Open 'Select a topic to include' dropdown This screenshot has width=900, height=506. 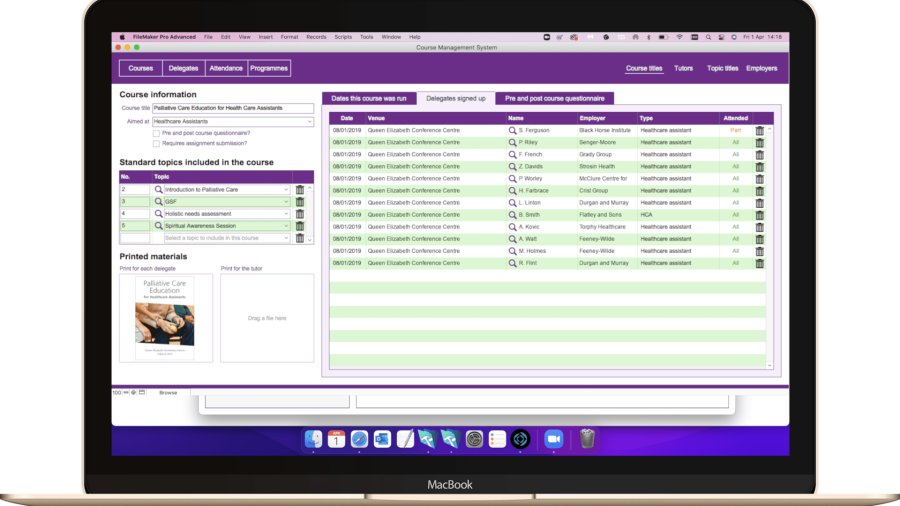tap(285, 238)
